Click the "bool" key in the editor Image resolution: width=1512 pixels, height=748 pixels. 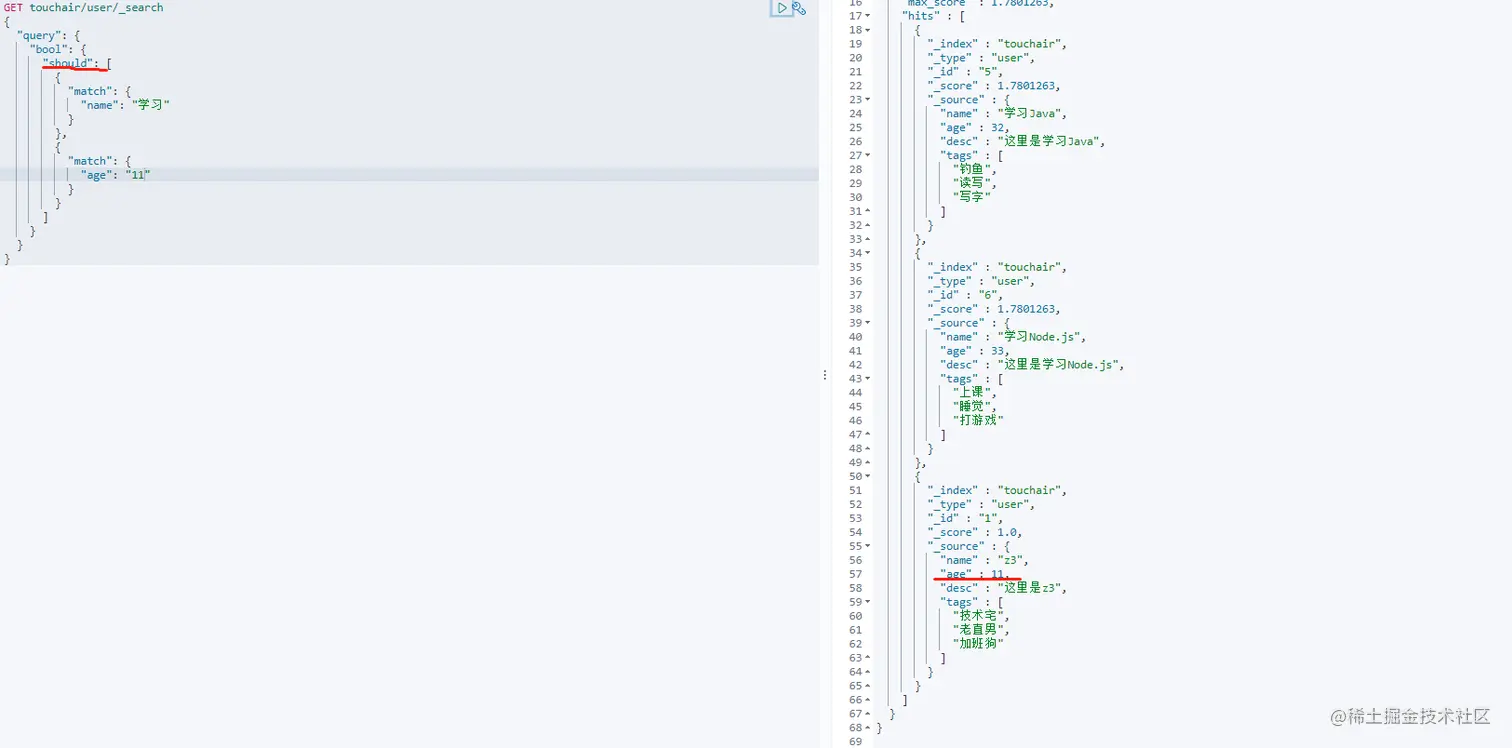(x=49, y=49)
